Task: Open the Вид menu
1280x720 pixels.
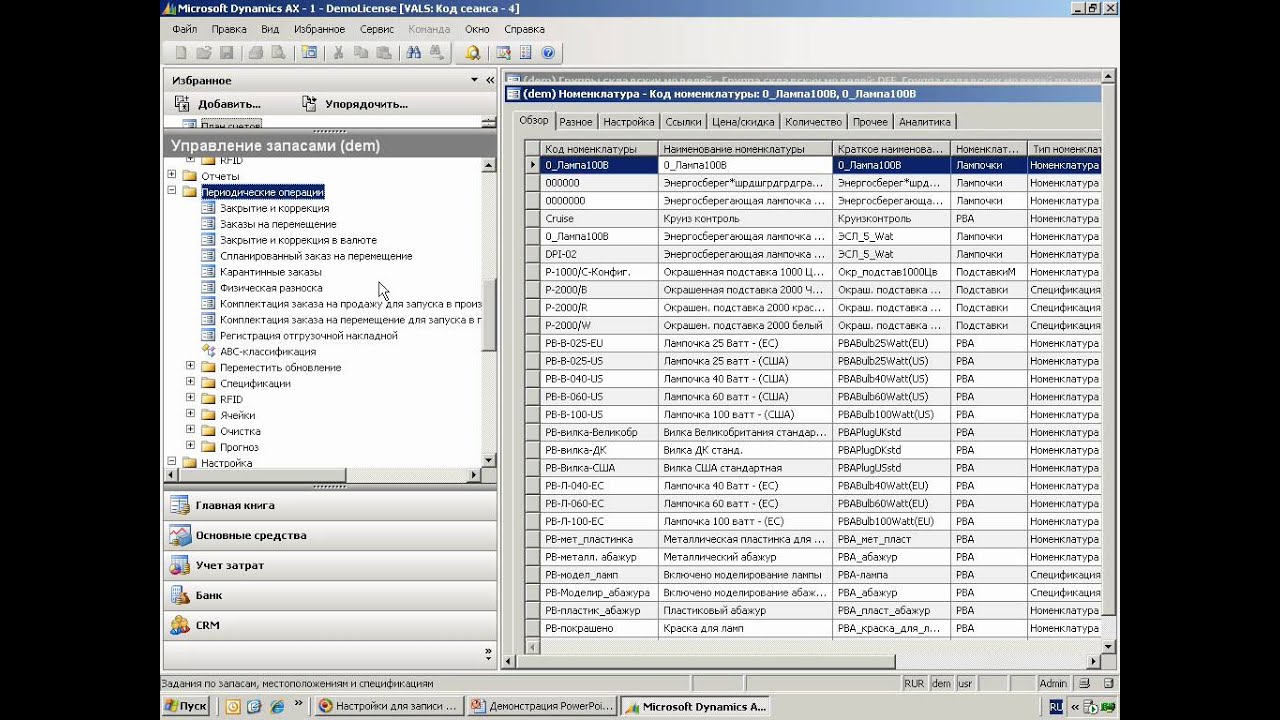Action: [270, 29]
